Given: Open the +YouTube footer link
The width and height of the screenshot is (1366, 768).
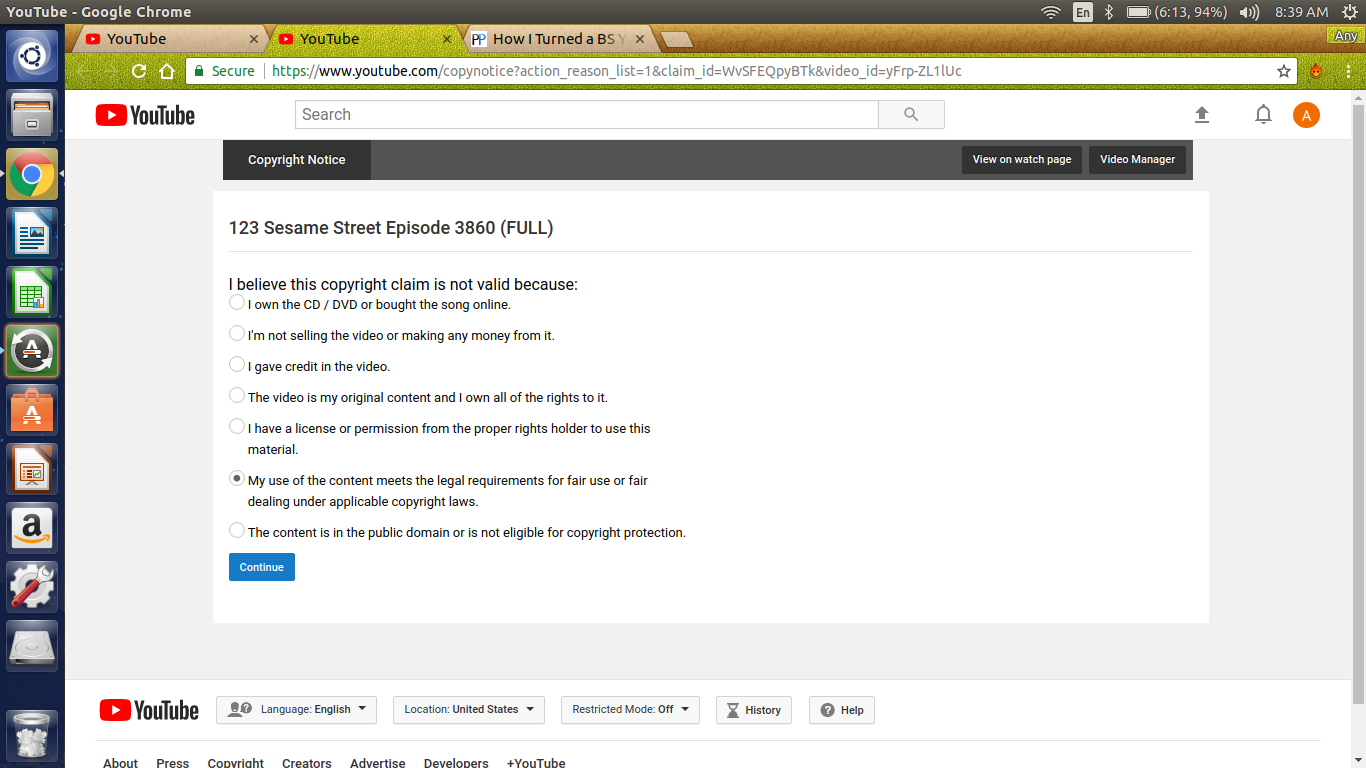Looking at the screenshot, I should [536, 763].
